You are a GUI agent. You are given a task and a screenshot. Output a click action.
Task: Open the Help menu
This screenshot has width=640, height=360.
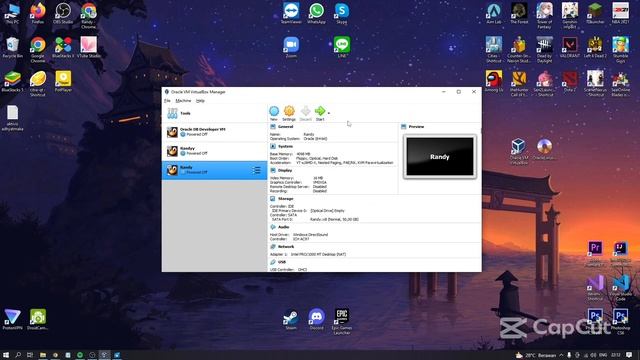[200, 100]
